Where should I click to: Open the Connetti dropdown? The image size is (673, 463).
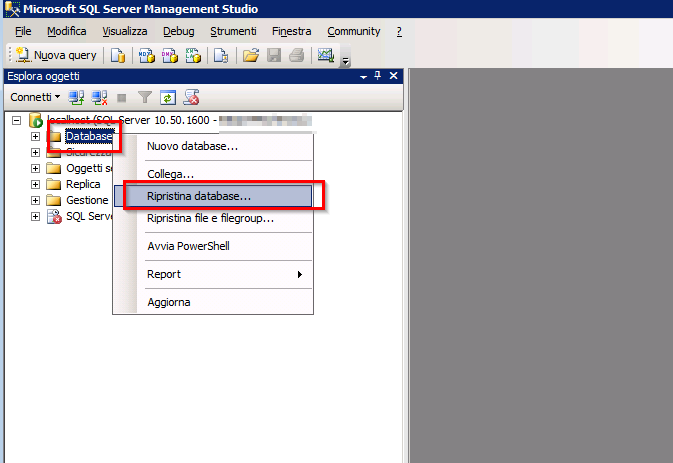coord(35,97)
